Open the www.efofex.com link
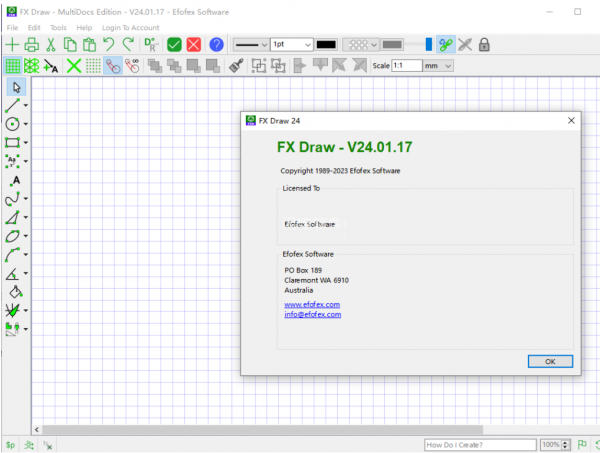This screenshot has width=600, height=453. click(x=312, y=305)
